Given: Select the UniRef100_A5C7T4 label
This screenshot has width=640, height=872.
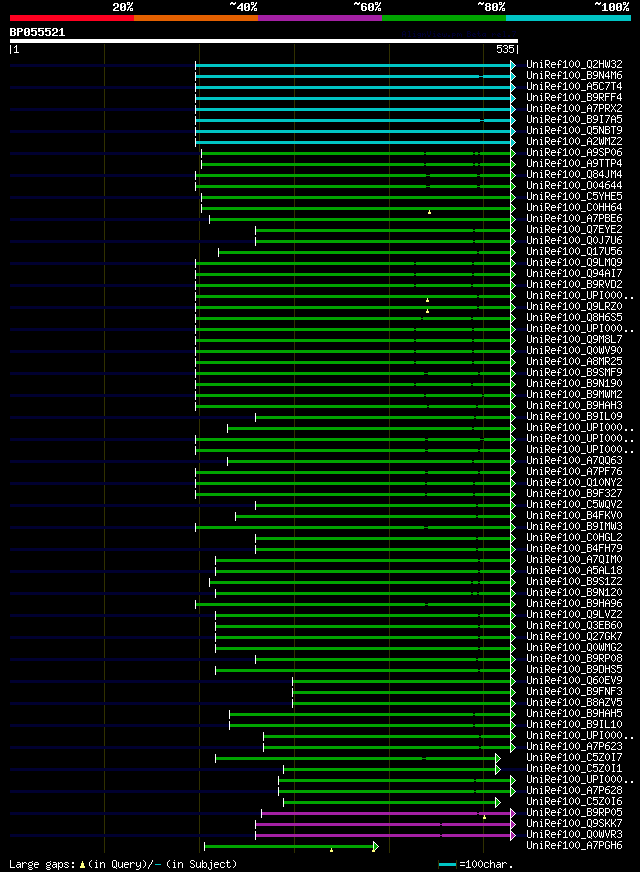Looking at the screenshot, I should click(x=574, y=87).
